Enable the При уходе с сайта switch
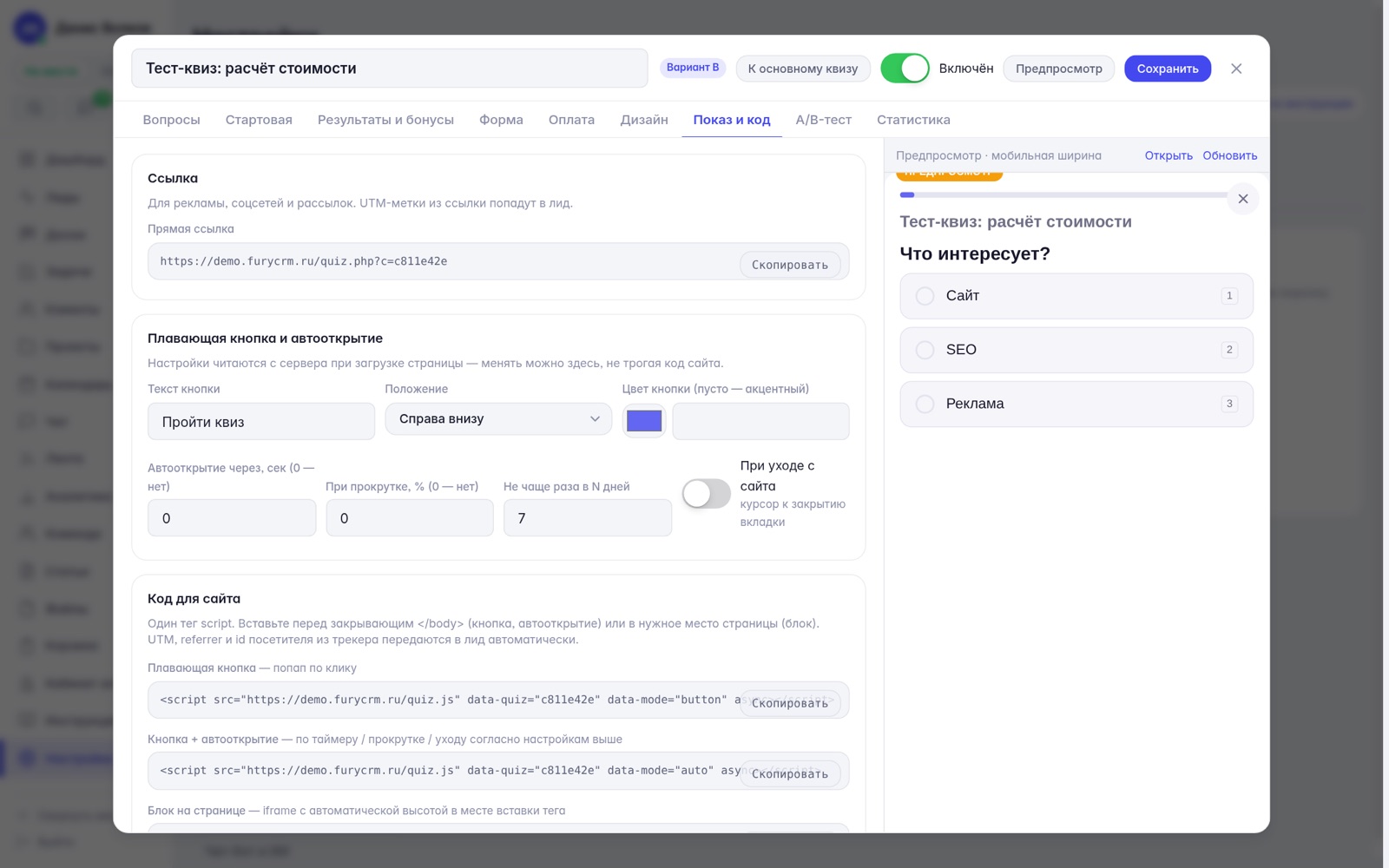Image resolution: width=1389 pixels, height=868 pixels. pos(706,494)
